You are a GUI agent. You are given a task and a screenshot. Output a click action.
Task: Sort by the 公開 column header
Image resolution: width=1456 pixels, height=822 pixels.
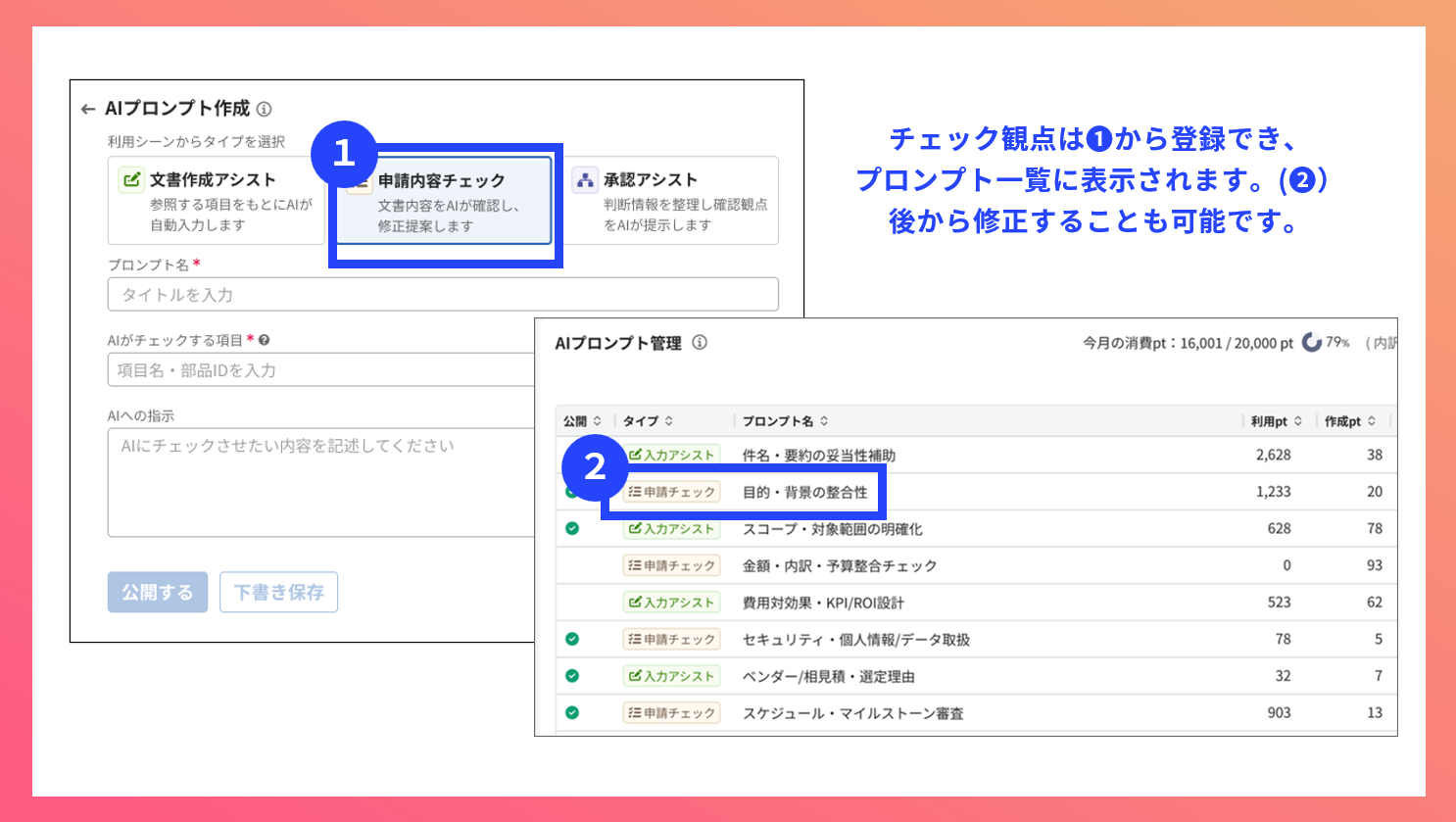(x=582, y=421)
